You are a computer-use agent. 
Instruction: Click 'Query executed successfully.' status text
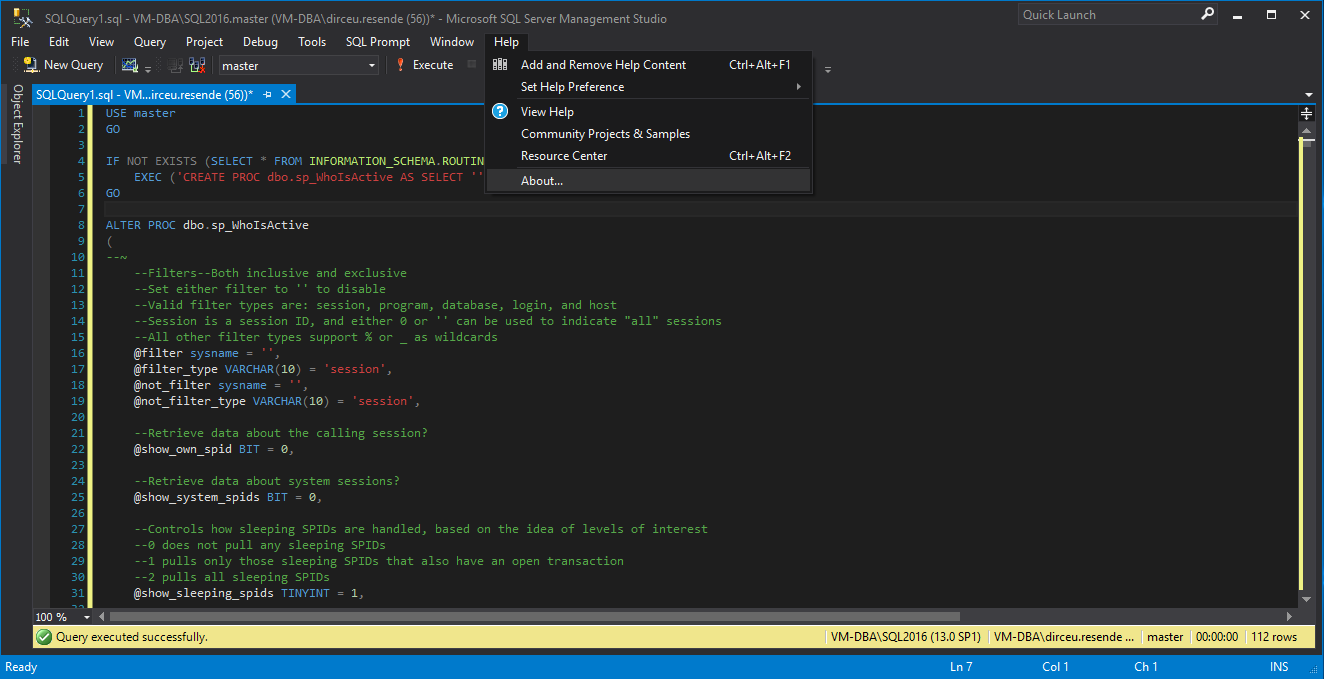pos(132,637)
